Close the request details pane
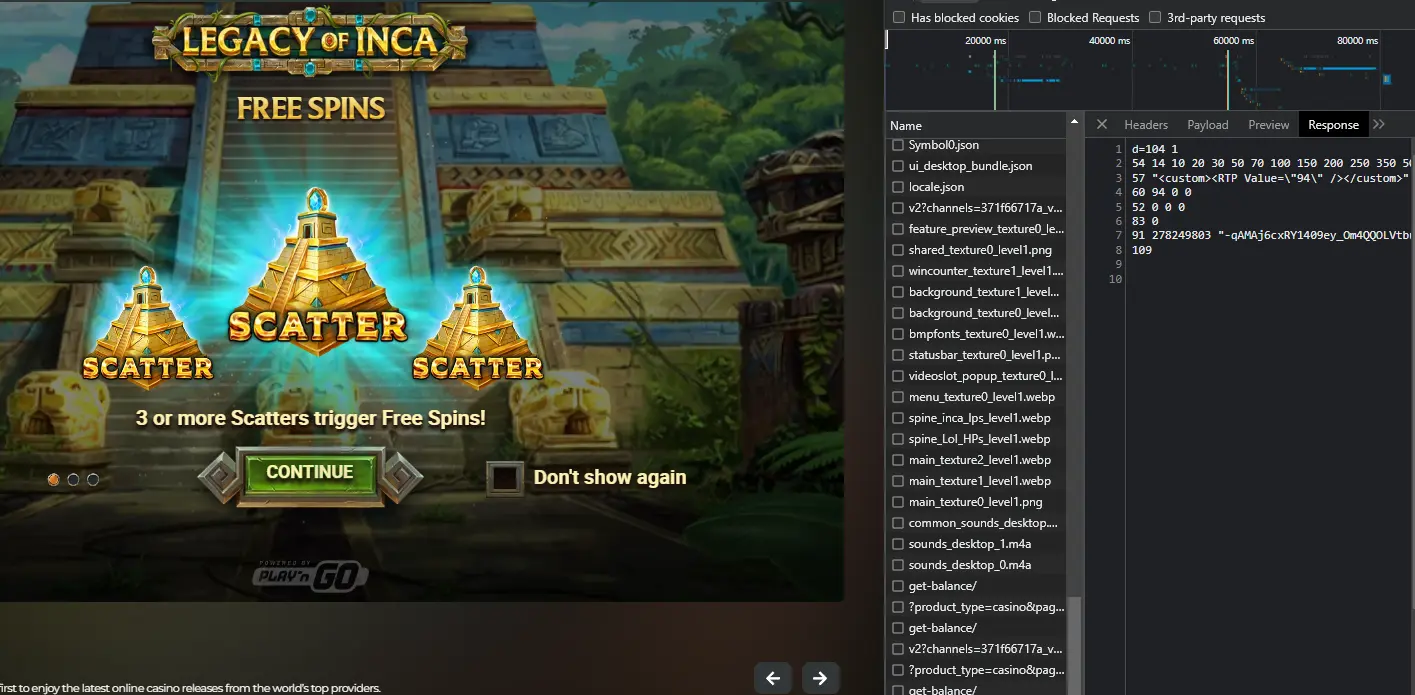 coord(1101,124)
